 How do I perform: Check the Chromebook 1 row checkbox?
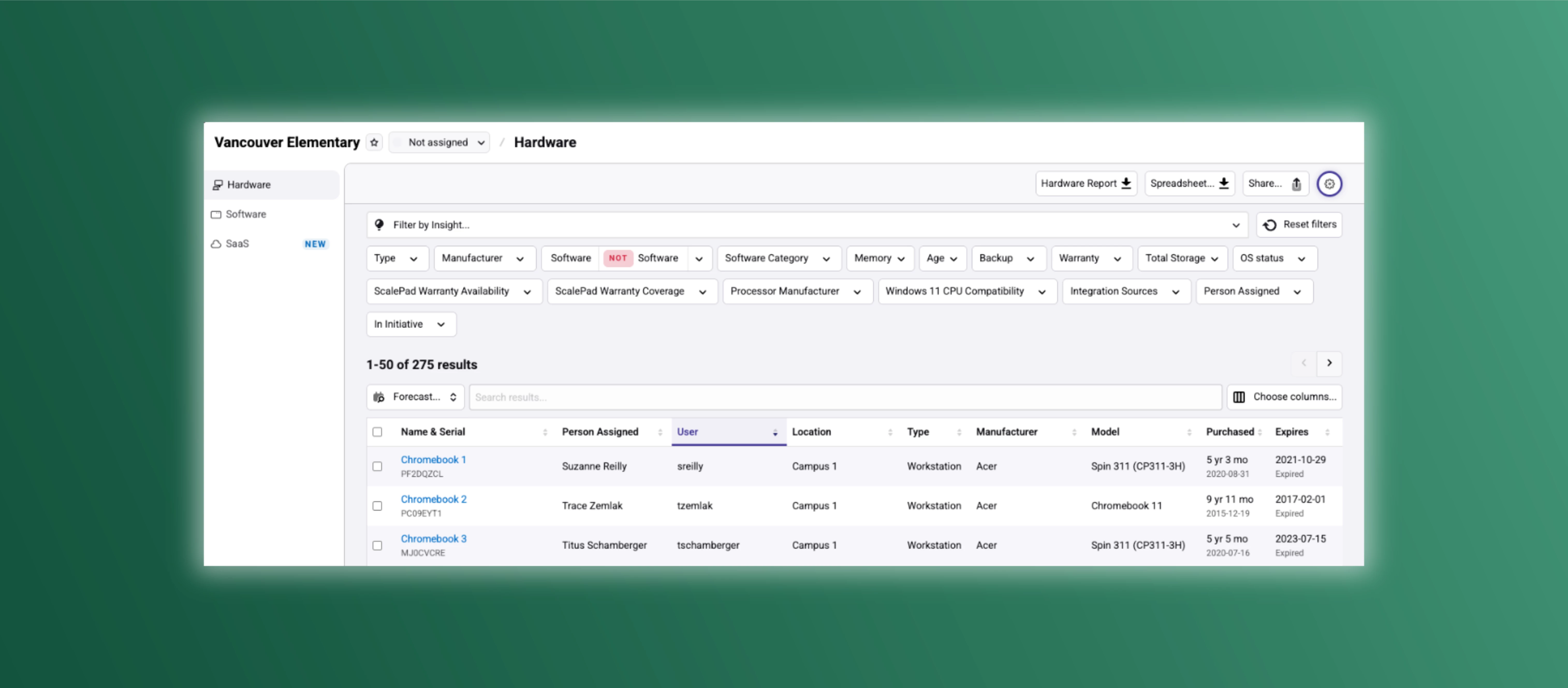[x=377, y=466]
